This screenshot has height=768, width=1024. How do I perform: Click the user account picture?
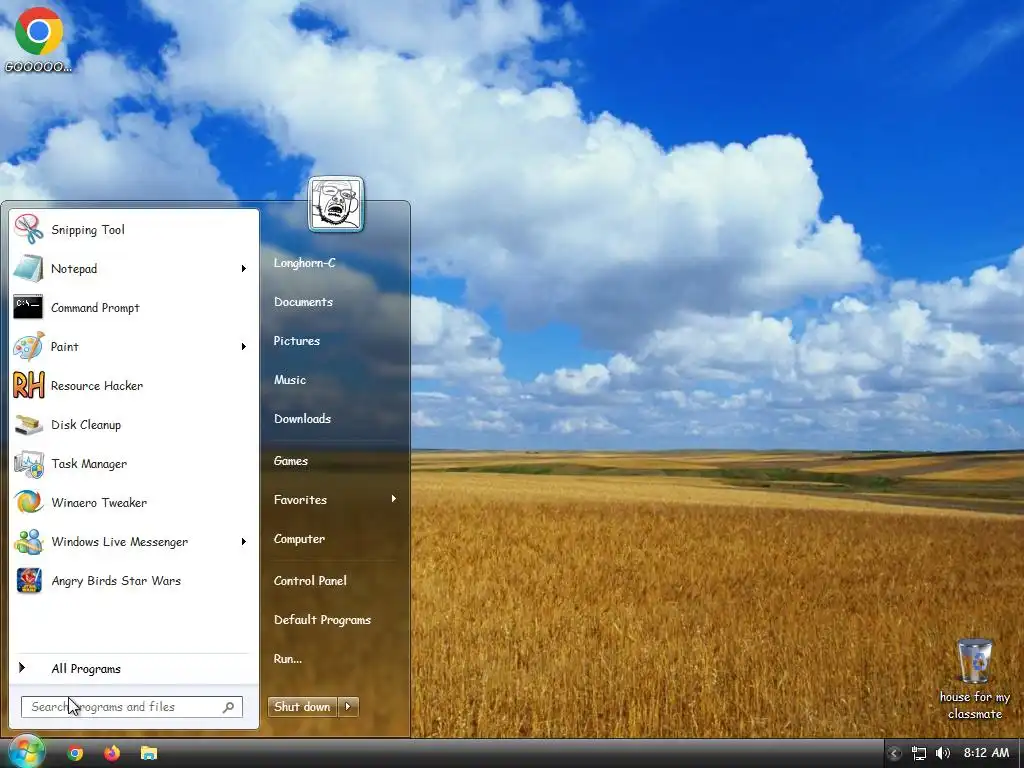click(336, 204)
